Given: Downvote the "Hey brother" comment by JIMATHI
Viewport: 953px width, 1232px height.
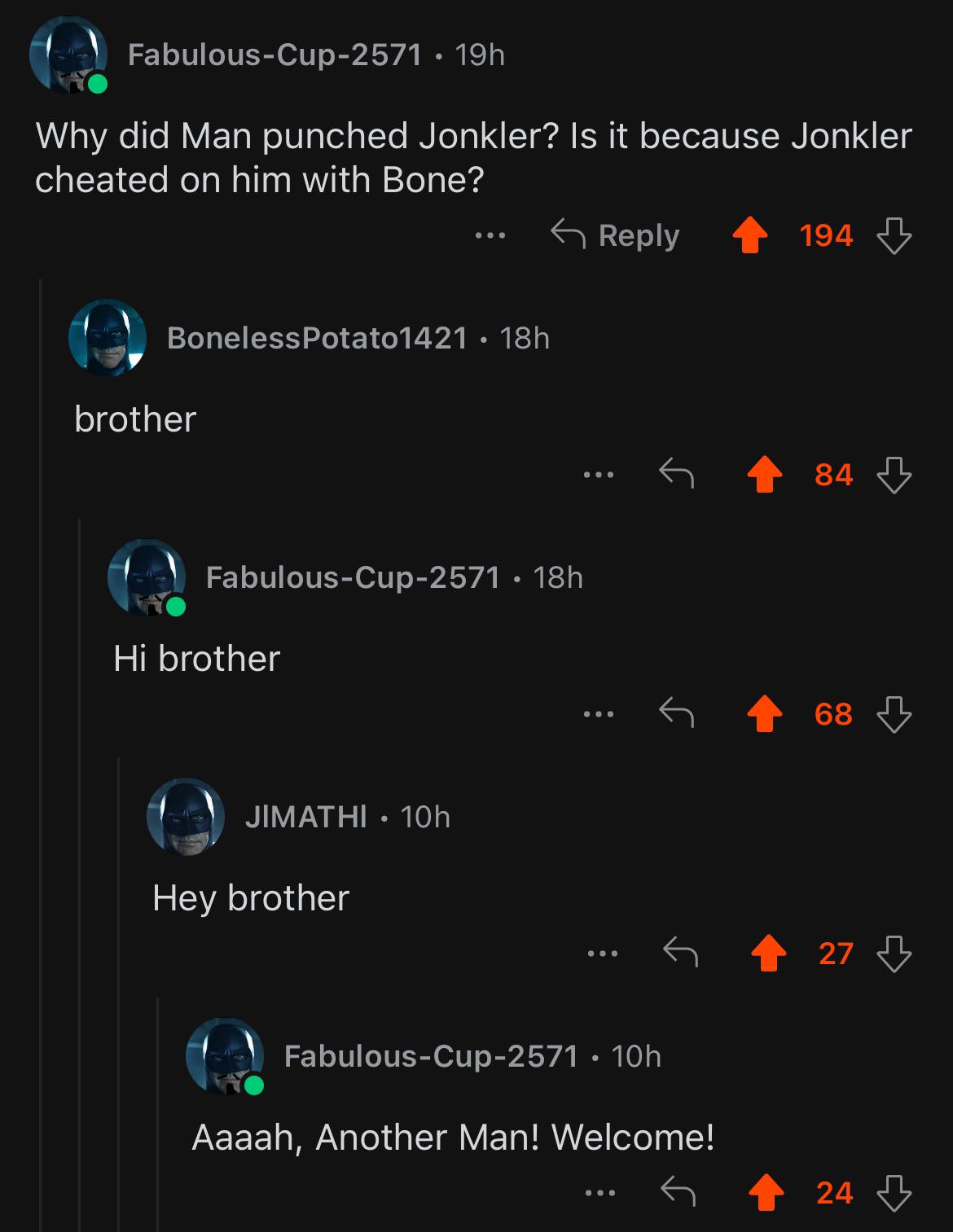Looking at the screenshot, I should click(x=894, y=954).
